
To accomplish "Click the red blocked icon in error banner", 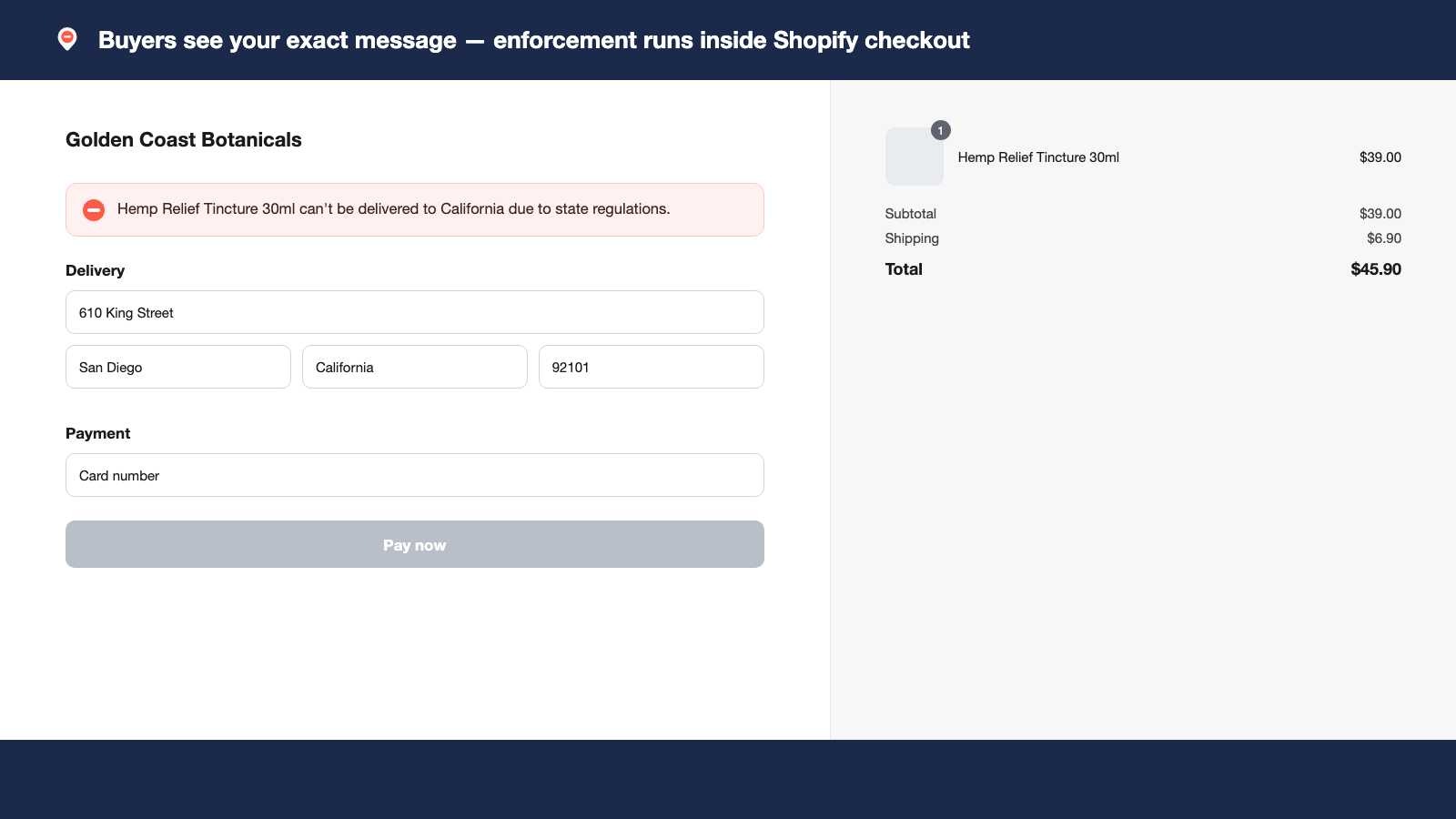I will pyautogui.click(x=94, y=210).
